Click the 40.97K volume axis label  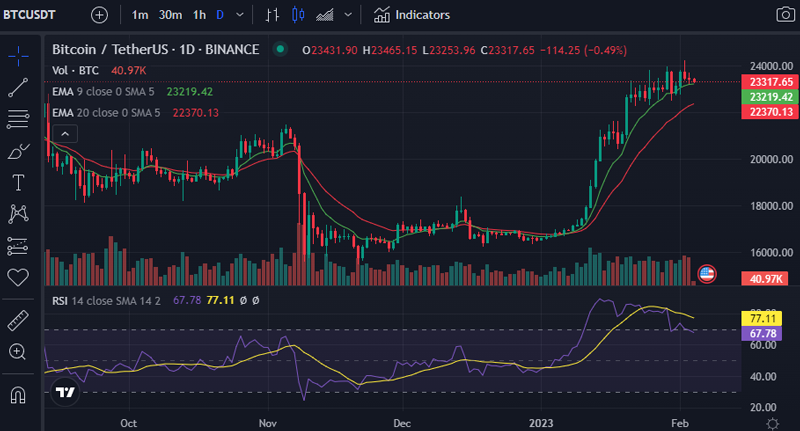765,278
